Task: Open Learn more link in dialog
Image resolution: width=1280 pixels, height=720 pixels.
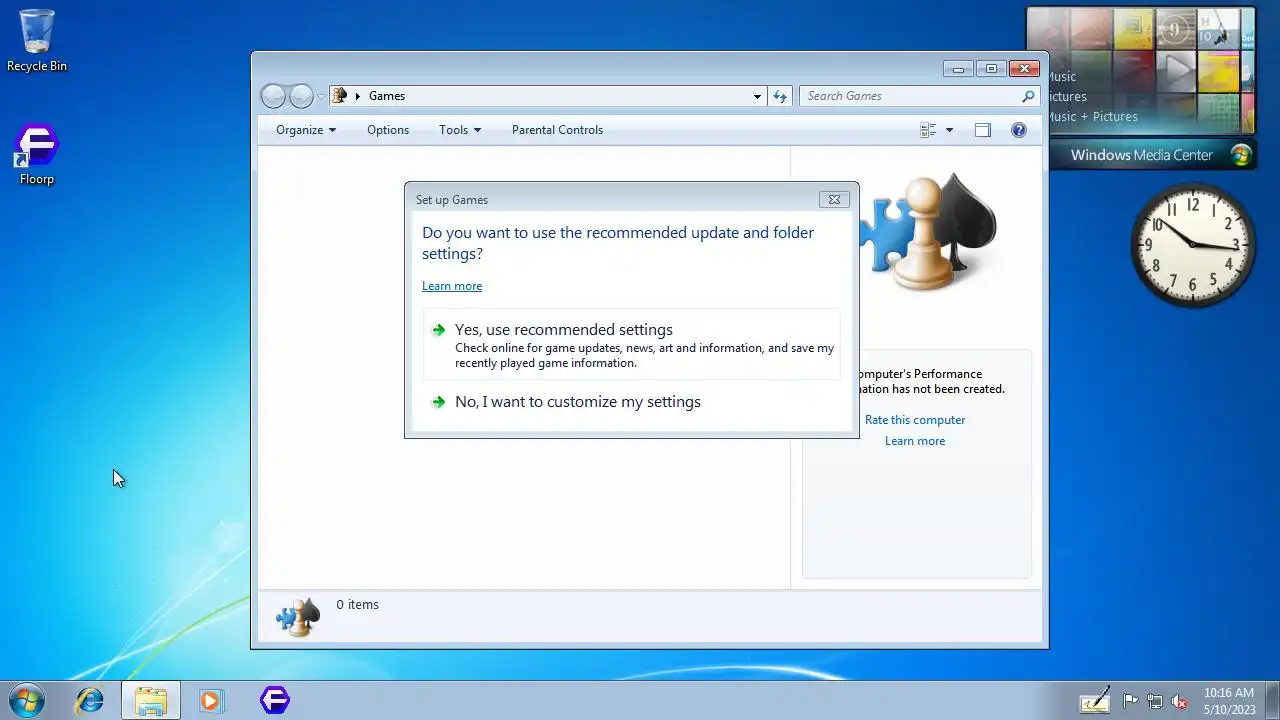Action: point(452,286)
